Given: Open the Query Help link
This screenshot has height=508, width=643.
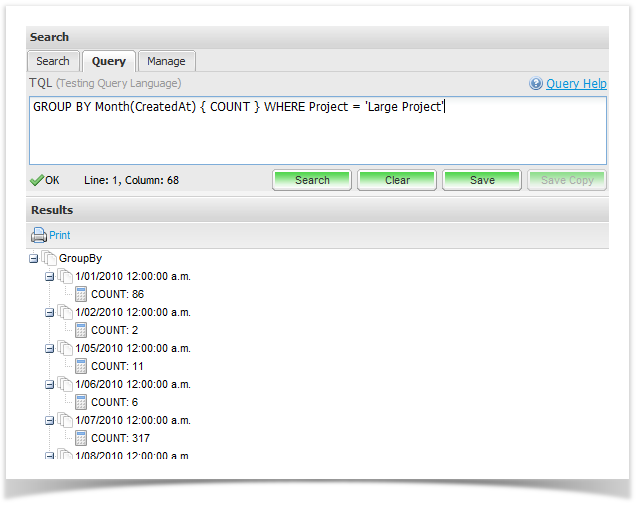Looking at the screenshot, I should pos(576,84).
